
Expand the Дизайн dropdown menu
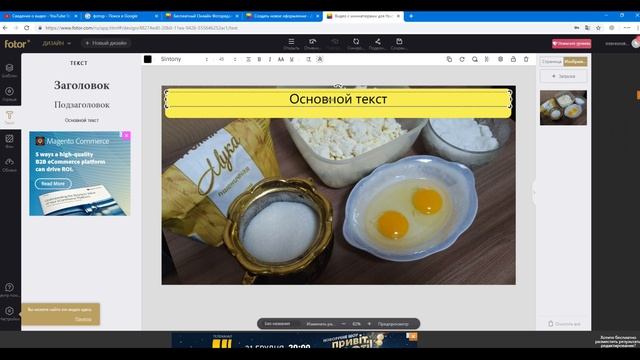pyautogui.click(x=57, y=43)
